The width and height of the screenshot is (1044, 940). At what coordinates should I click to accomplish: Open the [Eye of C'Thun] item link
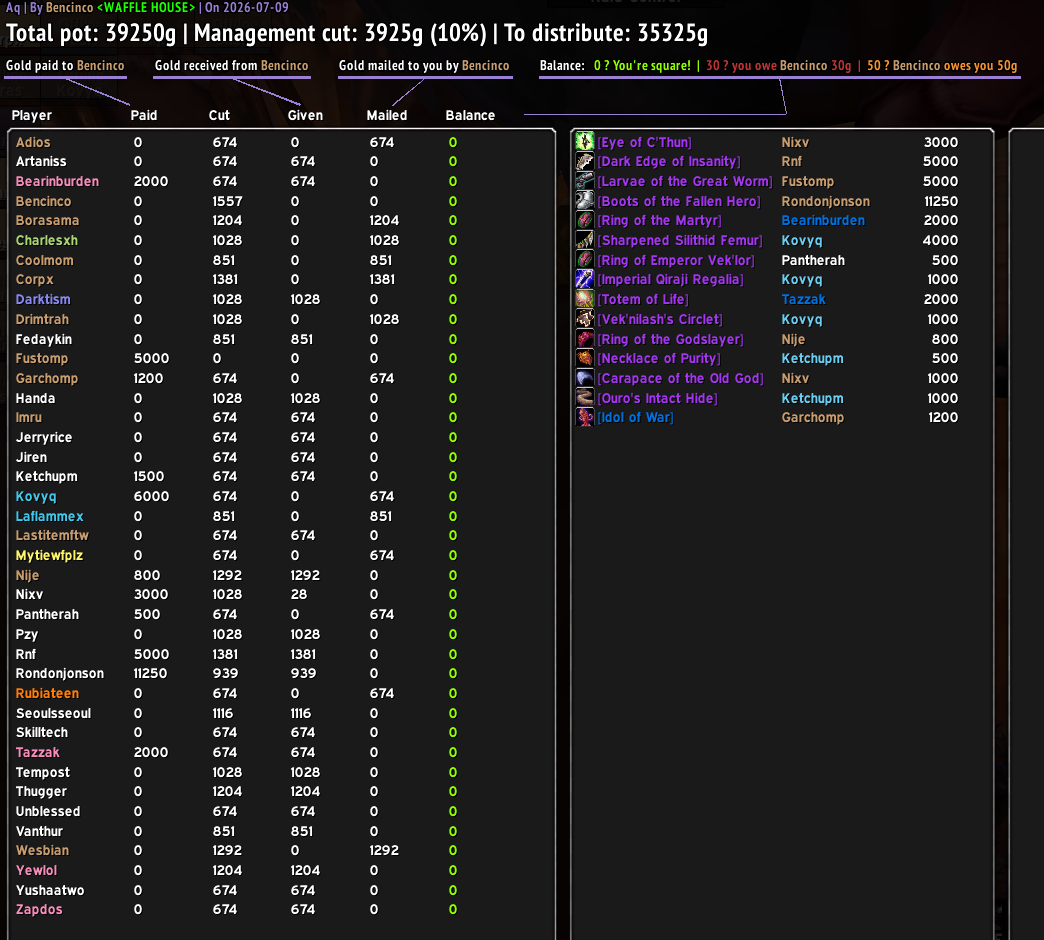pyautogui.click(x=645, y=142)
